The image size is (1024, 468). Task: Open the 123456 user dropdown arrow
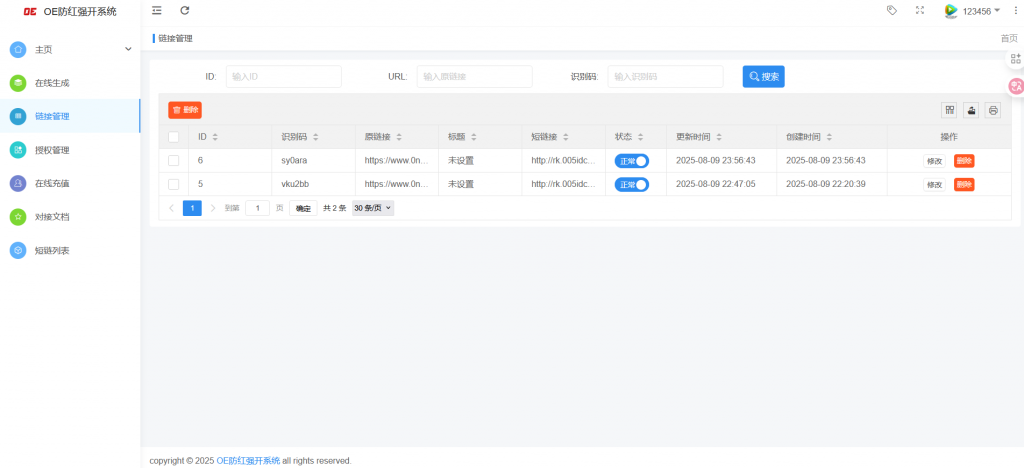click(997, 10)
